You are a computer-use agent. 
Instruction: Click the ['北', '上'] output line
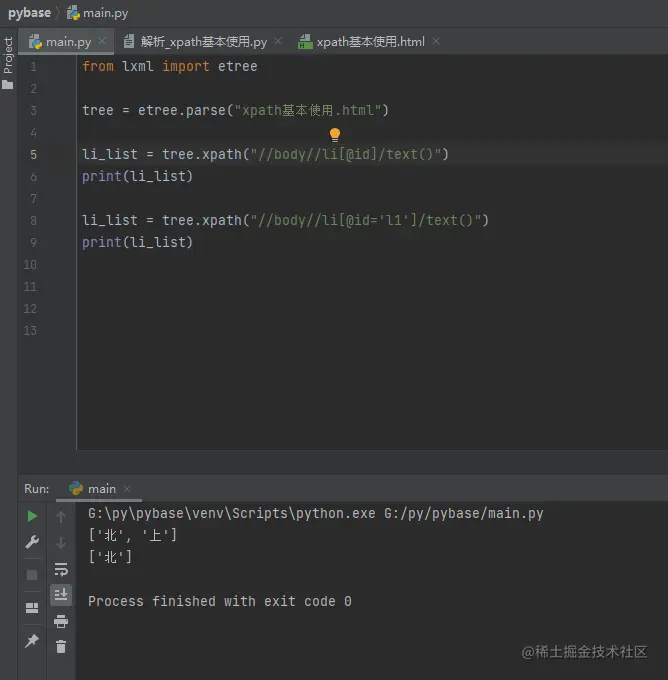pyautogui.click(x=132, y=535)
